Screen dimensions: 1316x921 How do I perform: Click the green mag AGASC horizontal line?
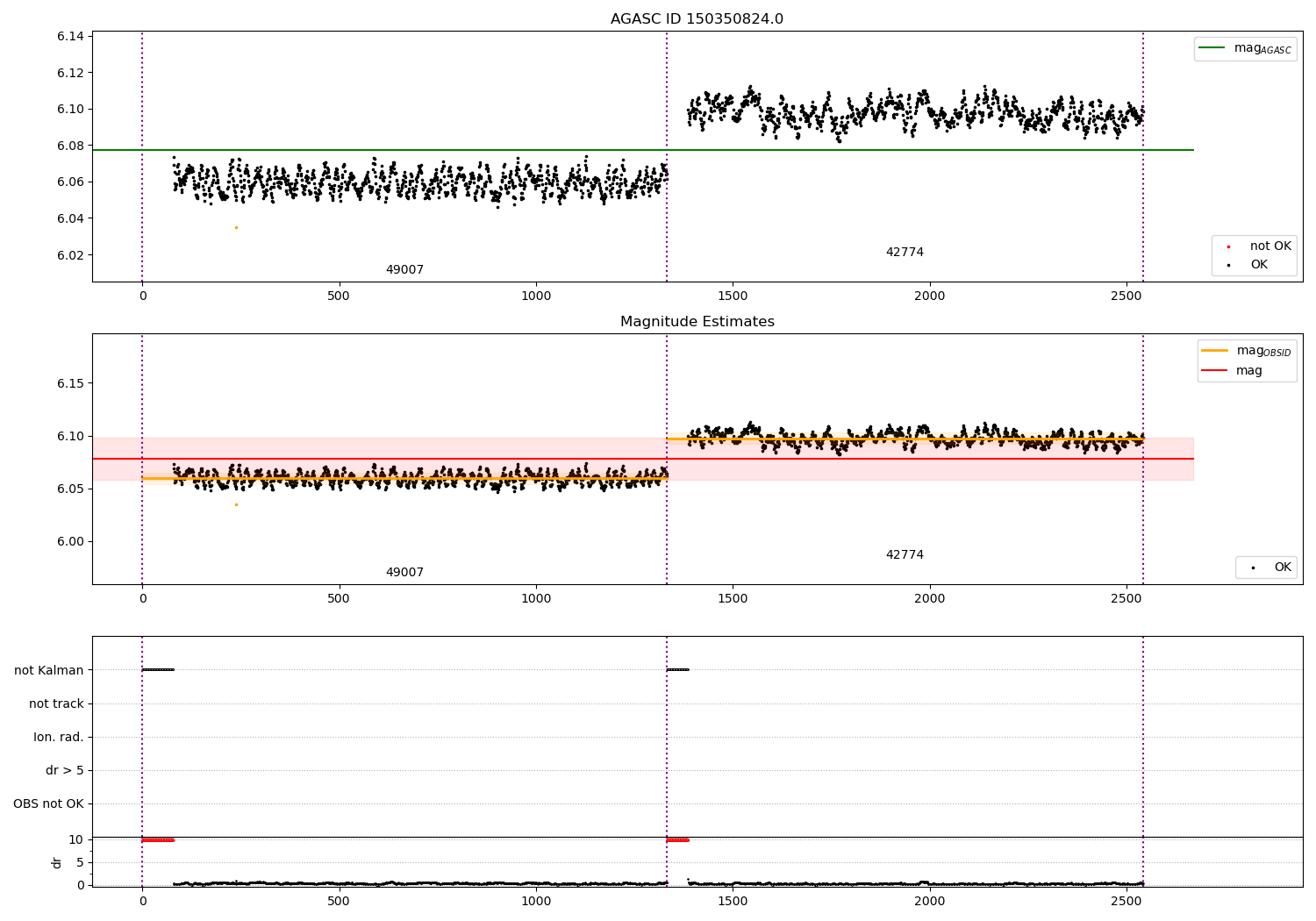pyautogui.click(x=642, y=150)
